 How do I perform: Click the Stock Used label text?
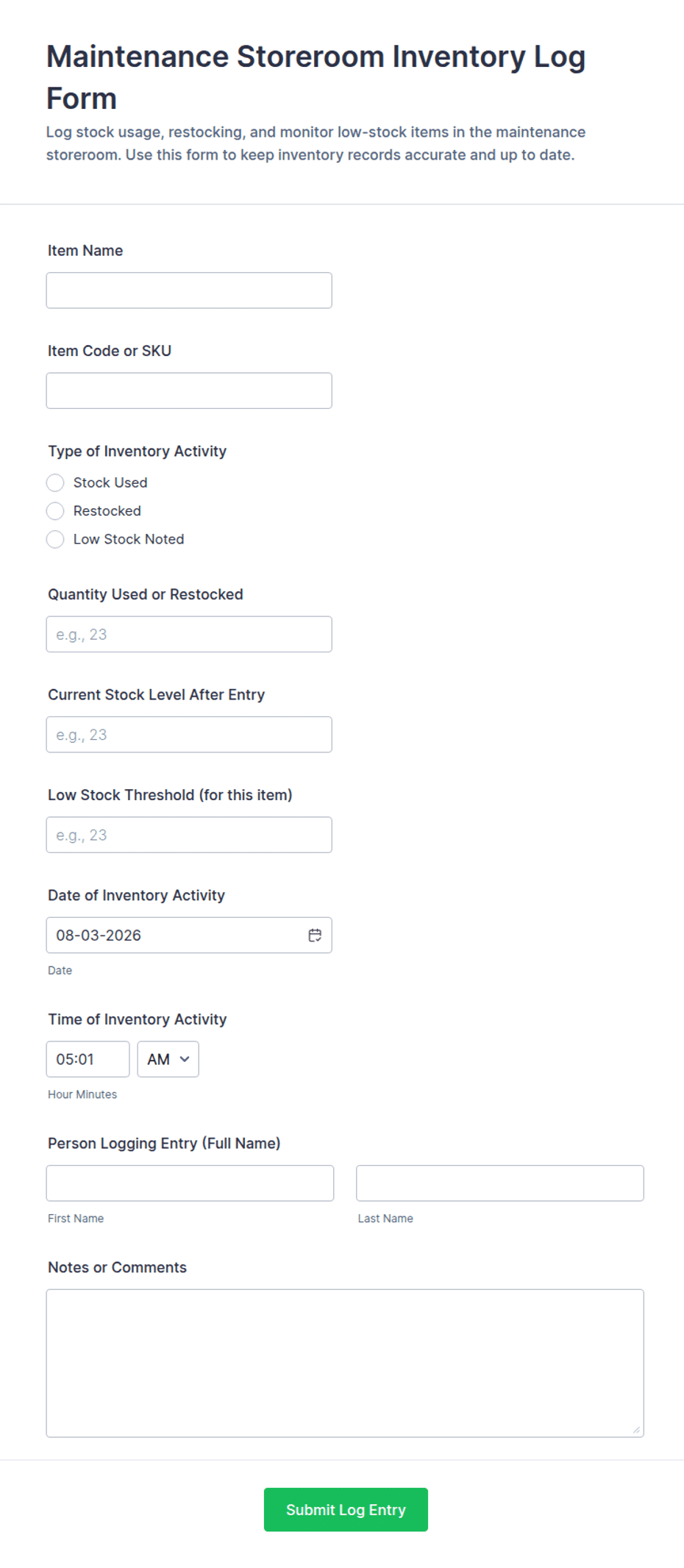pyautogui.click(x=110, y=482)
